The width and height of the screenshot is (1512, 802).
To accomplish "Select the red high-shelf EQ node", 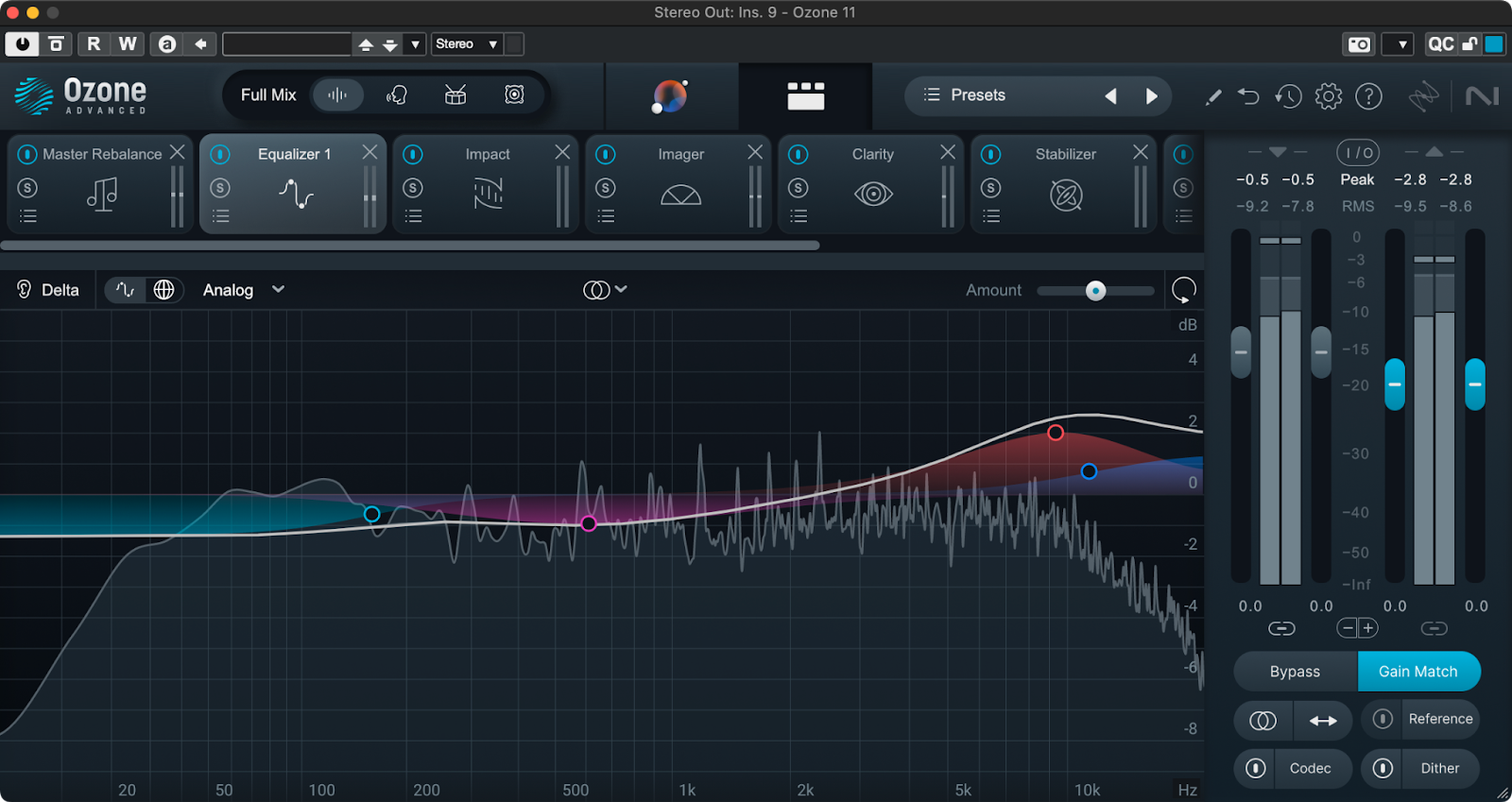I will pyautogui.click(x=1056, y=433).
